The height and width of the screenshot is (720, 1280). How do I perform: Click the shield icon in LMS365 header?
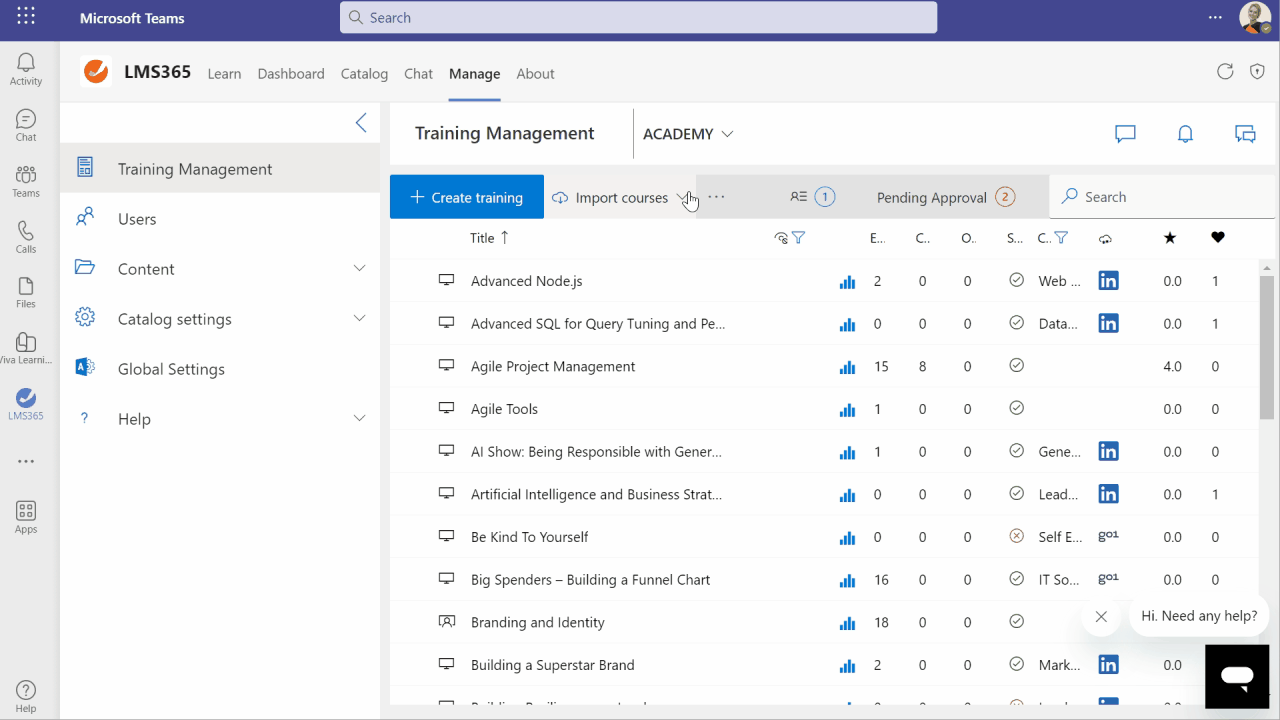(1258, 71)
